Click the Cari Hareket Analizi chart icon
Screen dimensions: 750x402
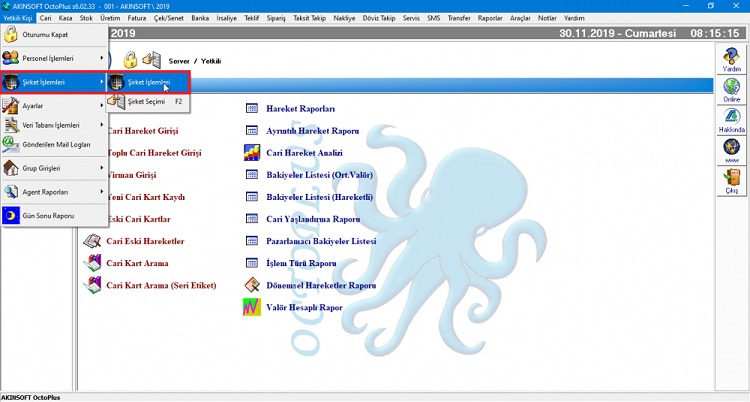[252, 153]
